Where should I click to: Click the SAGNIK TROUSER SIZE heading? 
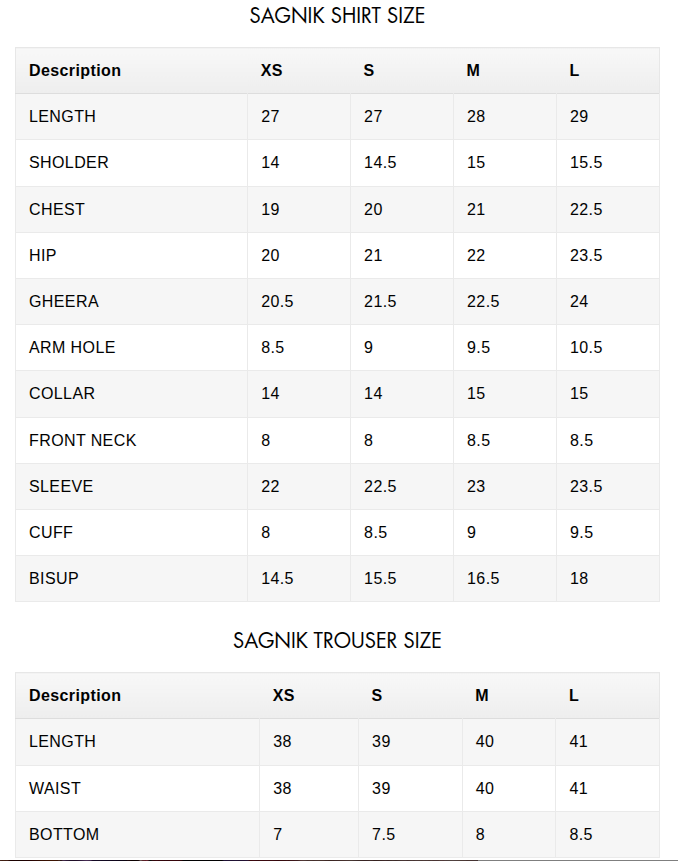click(x=337, y=640)
